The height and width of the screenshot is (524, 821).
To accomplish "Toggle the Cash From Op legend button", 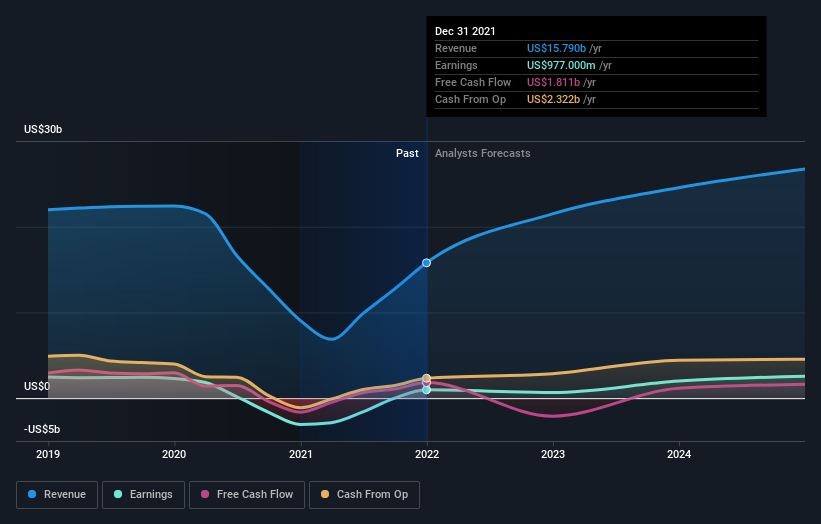I will click(364, 495).
